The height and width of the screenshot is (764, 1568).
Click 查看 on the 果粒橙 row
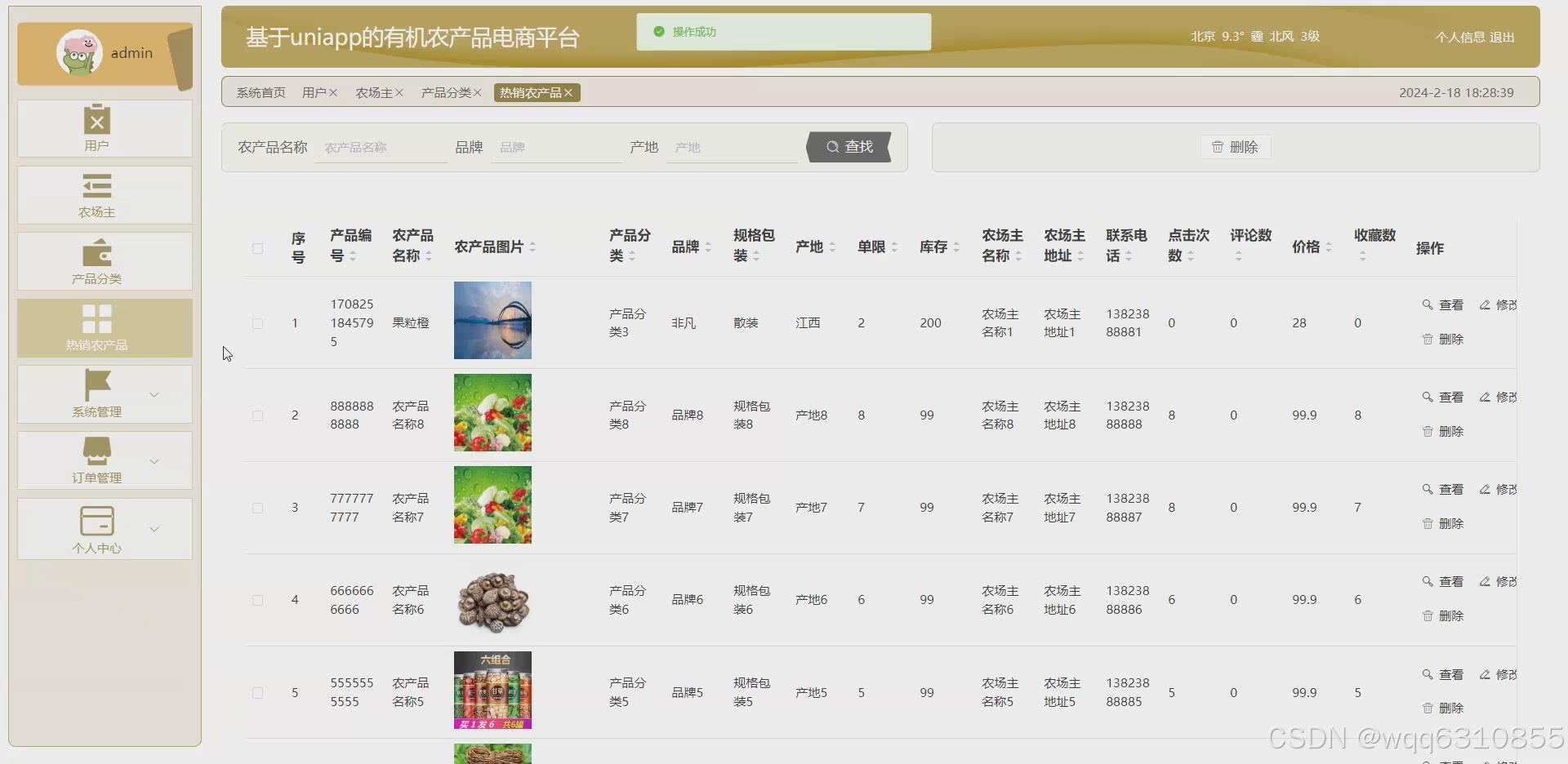click(1444, 304)
